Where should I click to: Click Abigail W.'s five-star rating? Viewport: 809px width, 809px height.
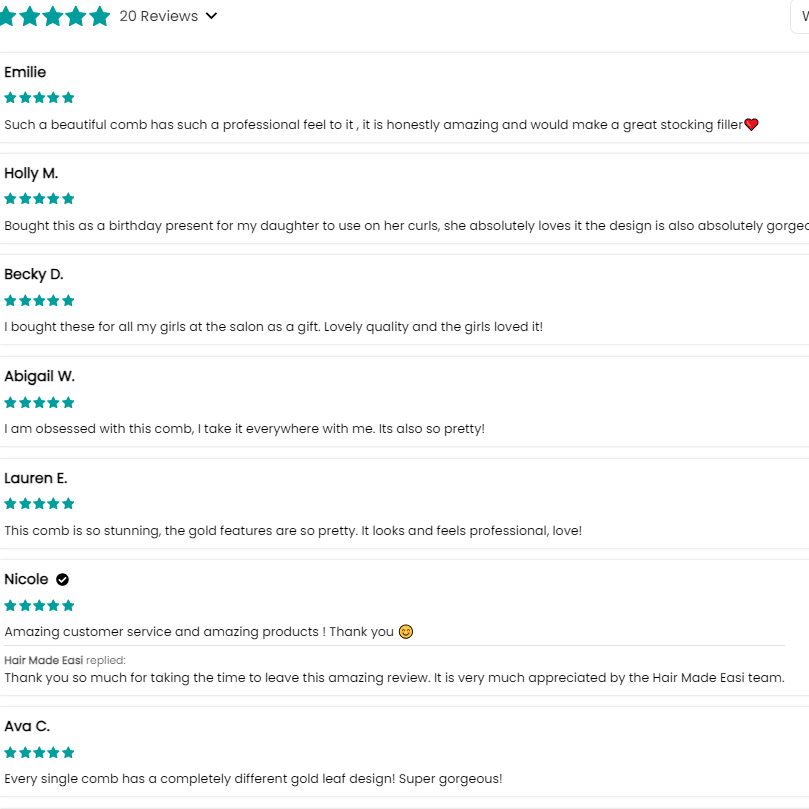coord(39,402)
